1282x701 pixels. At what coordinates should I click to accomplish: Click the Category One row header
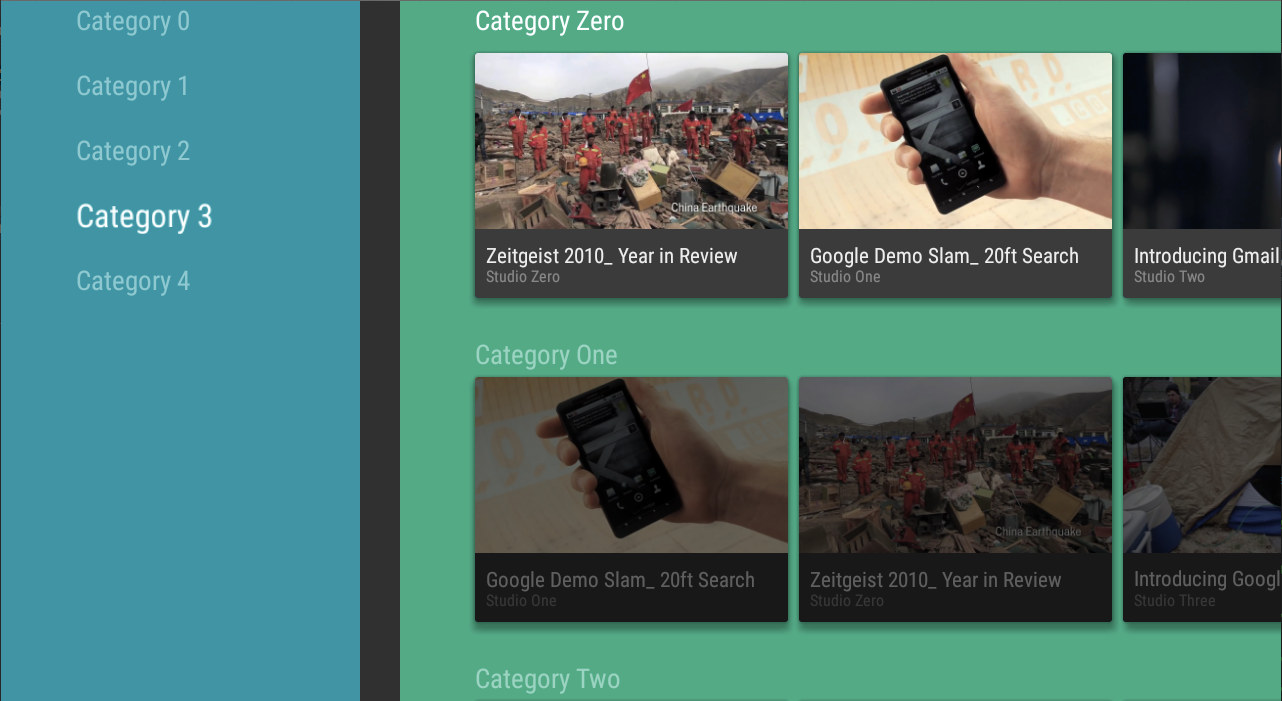click(546, 355)
